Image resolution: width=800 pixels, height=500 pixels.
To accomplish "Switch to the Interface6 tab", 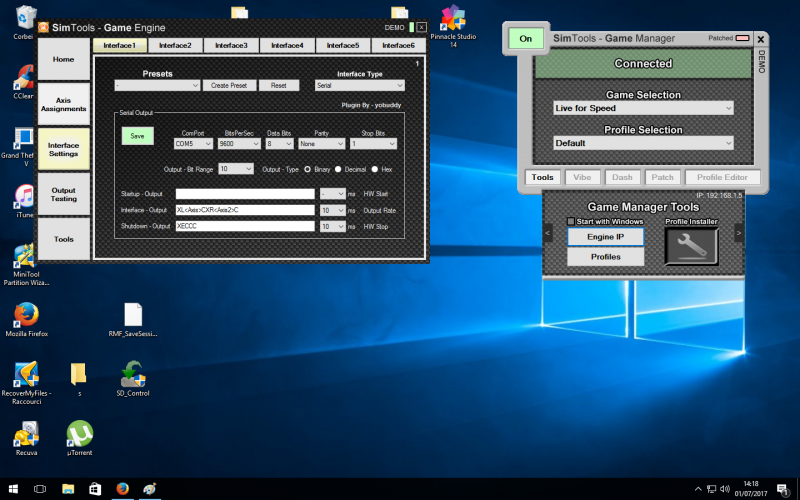I will (x=398, y=45).
